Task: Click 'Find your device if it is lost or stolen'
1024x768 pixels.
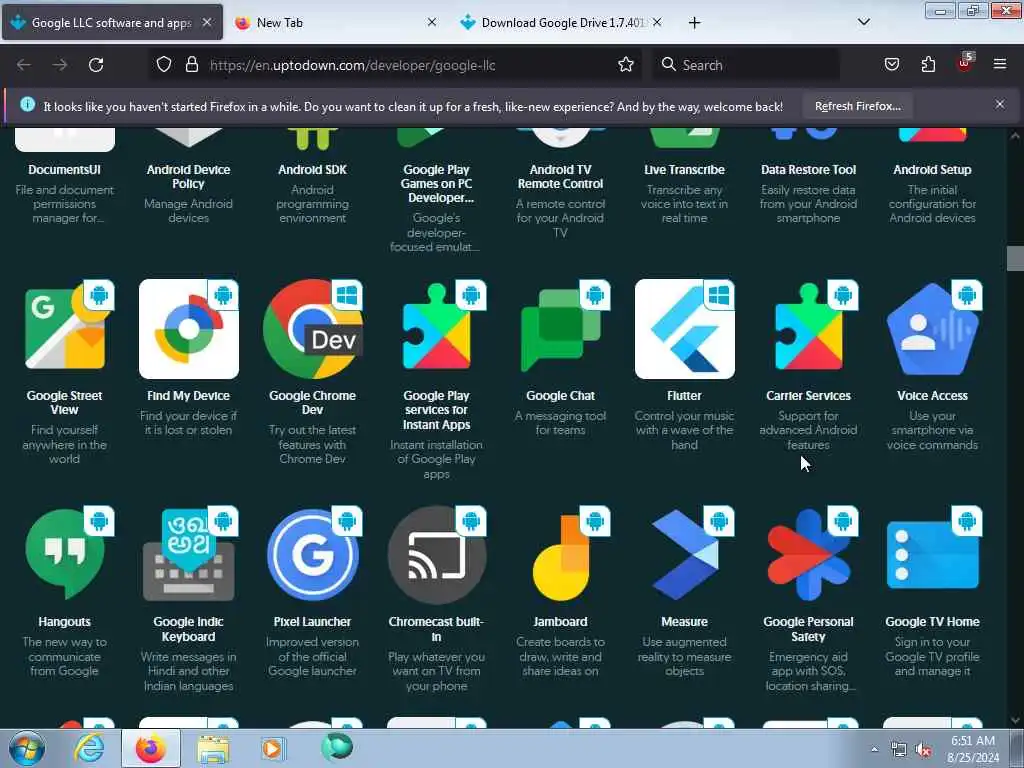Action: click(189, 423)
